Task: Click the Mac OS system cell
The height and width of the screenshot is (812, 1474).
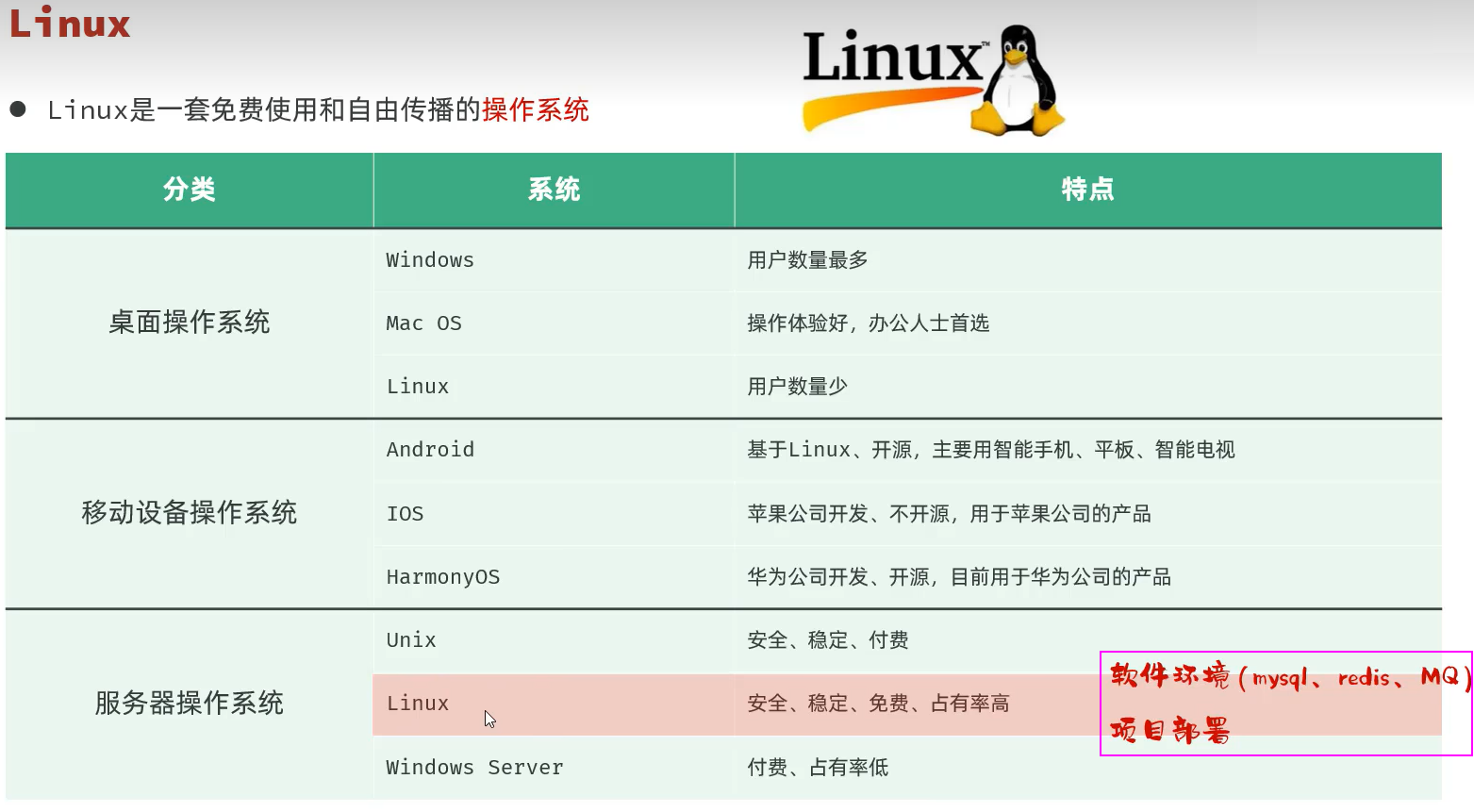Action: 423,323
